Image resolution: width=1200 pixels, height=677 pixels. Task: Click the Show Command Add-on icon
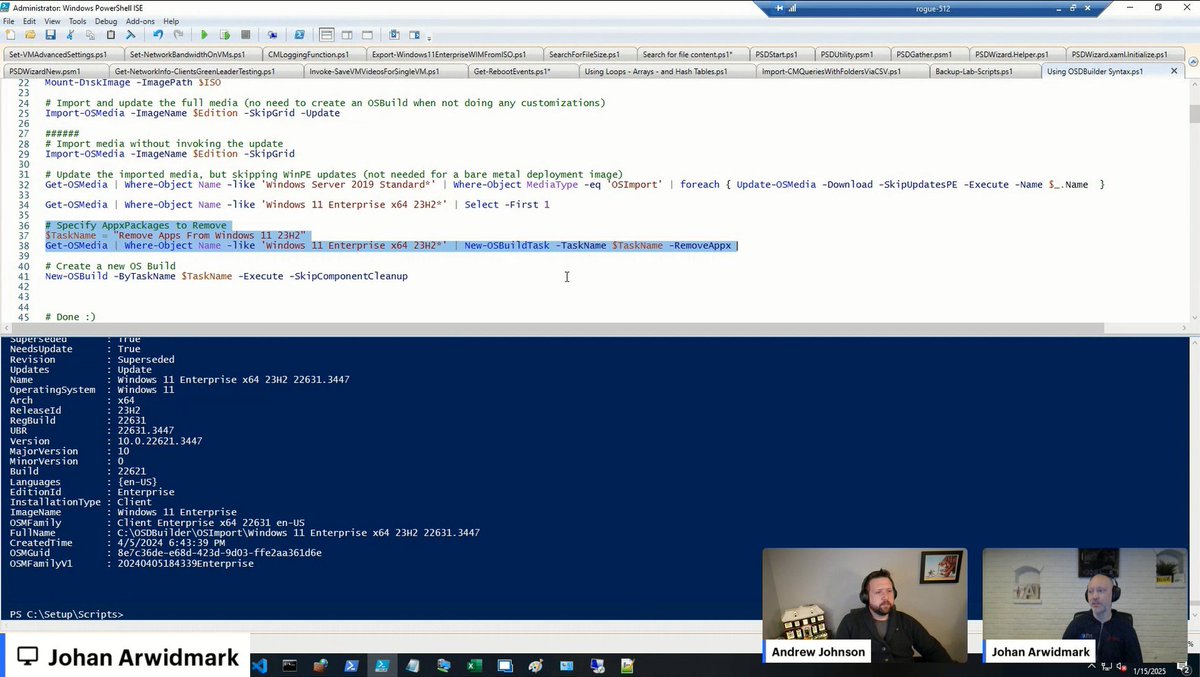tap(414, 35)
